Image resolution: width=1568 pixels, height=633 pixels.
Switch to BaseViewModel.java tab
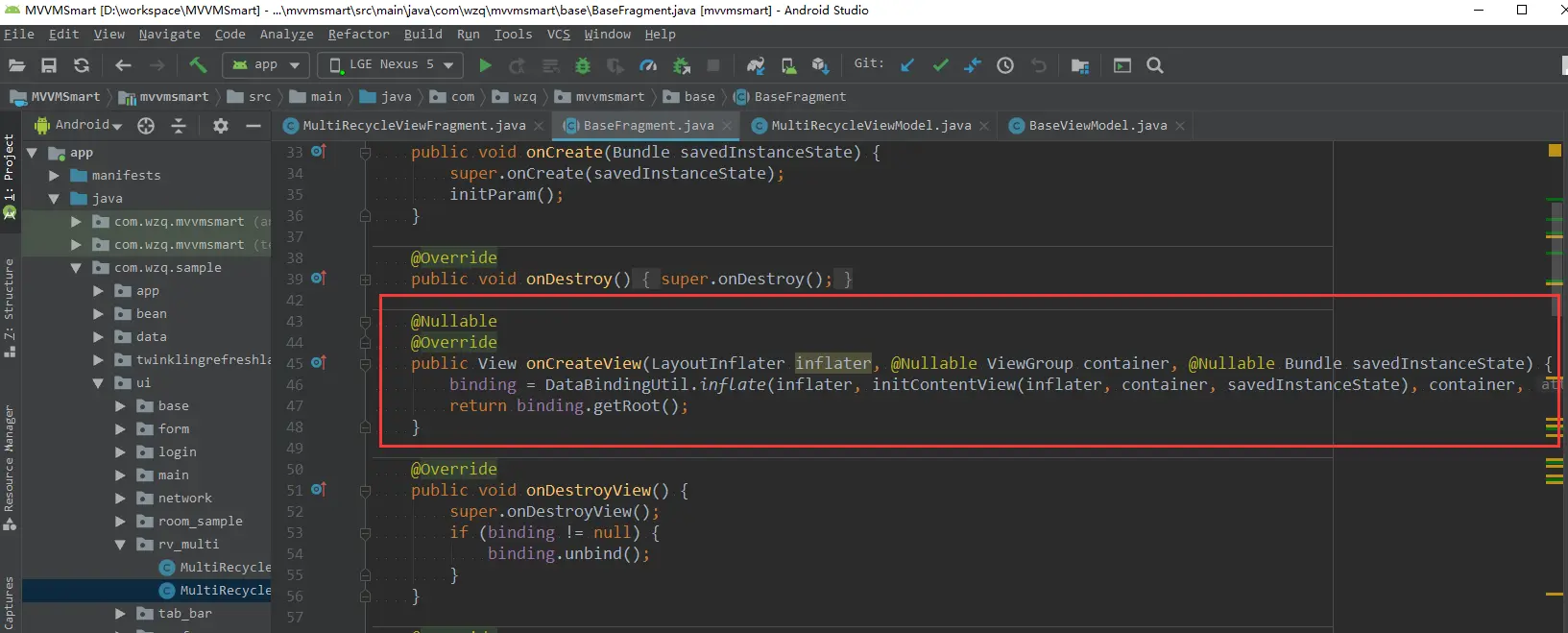tap(1098, 126)
